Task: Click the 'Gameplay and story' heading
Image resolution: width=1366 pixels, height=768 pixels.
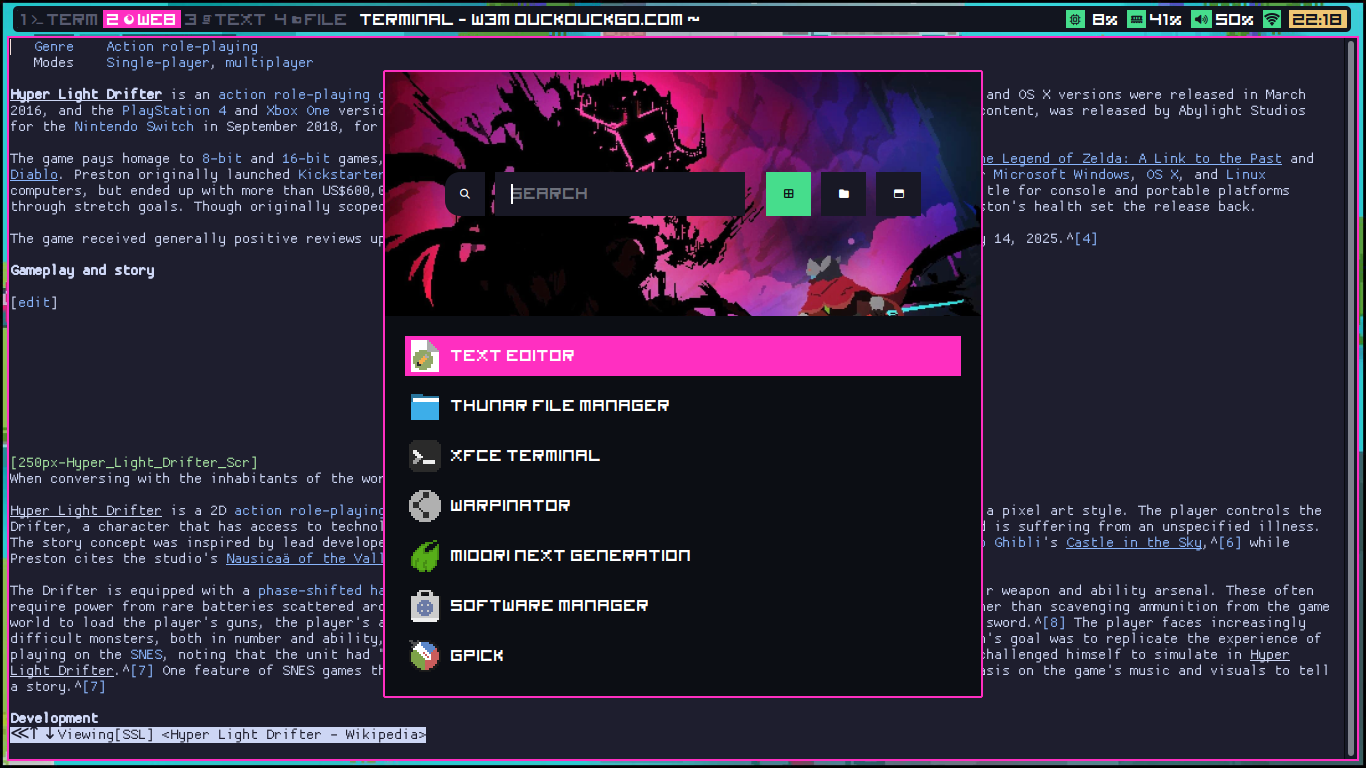Action: (82, 271)
